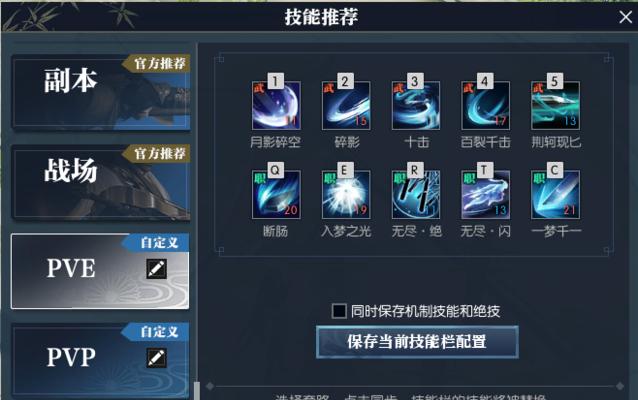Click the preset list scrollbar
The image size is (638, 400).
click(x=197, y=391)
